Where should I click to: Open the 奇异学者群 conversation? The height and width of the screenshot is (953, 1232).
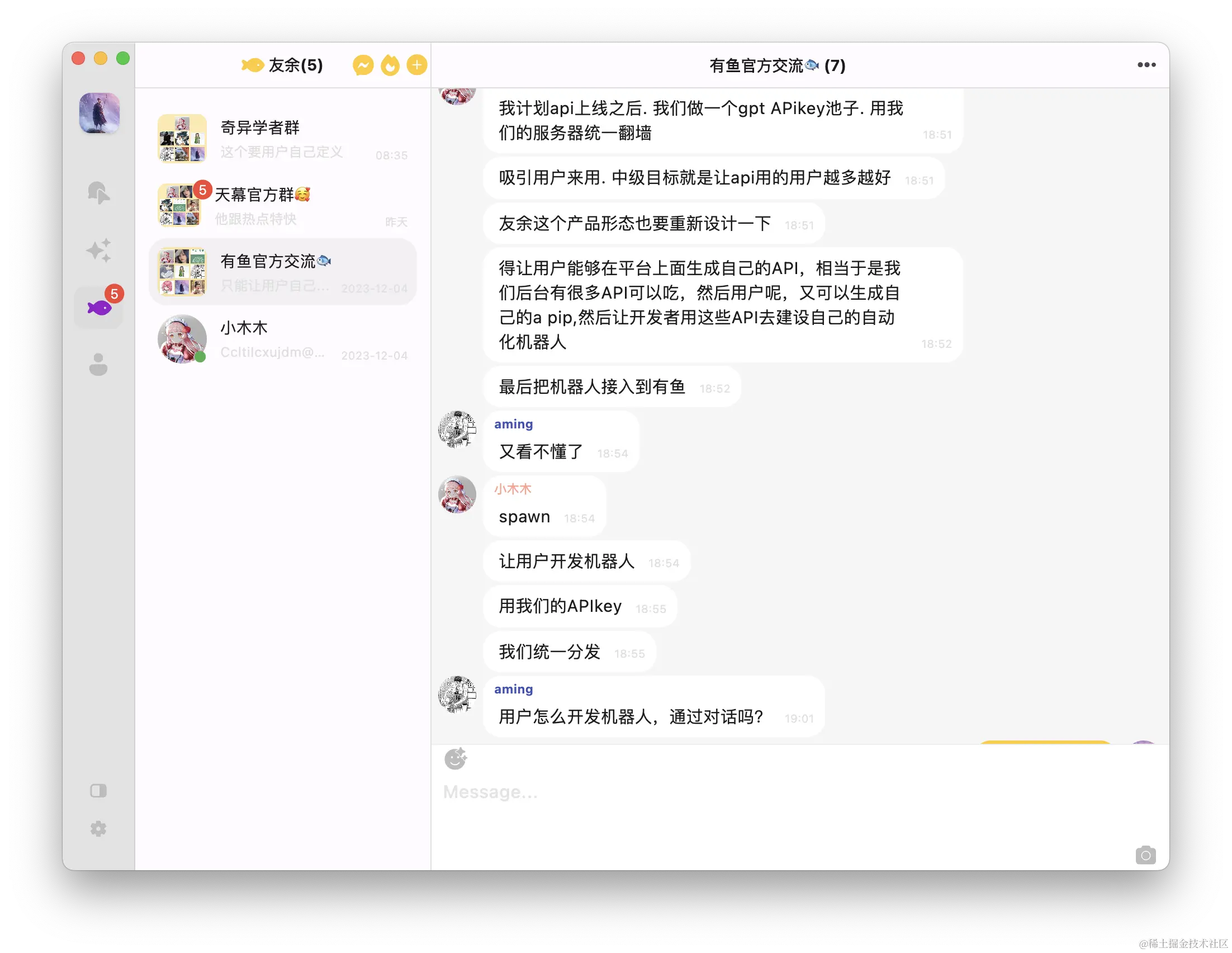point(283,139)
